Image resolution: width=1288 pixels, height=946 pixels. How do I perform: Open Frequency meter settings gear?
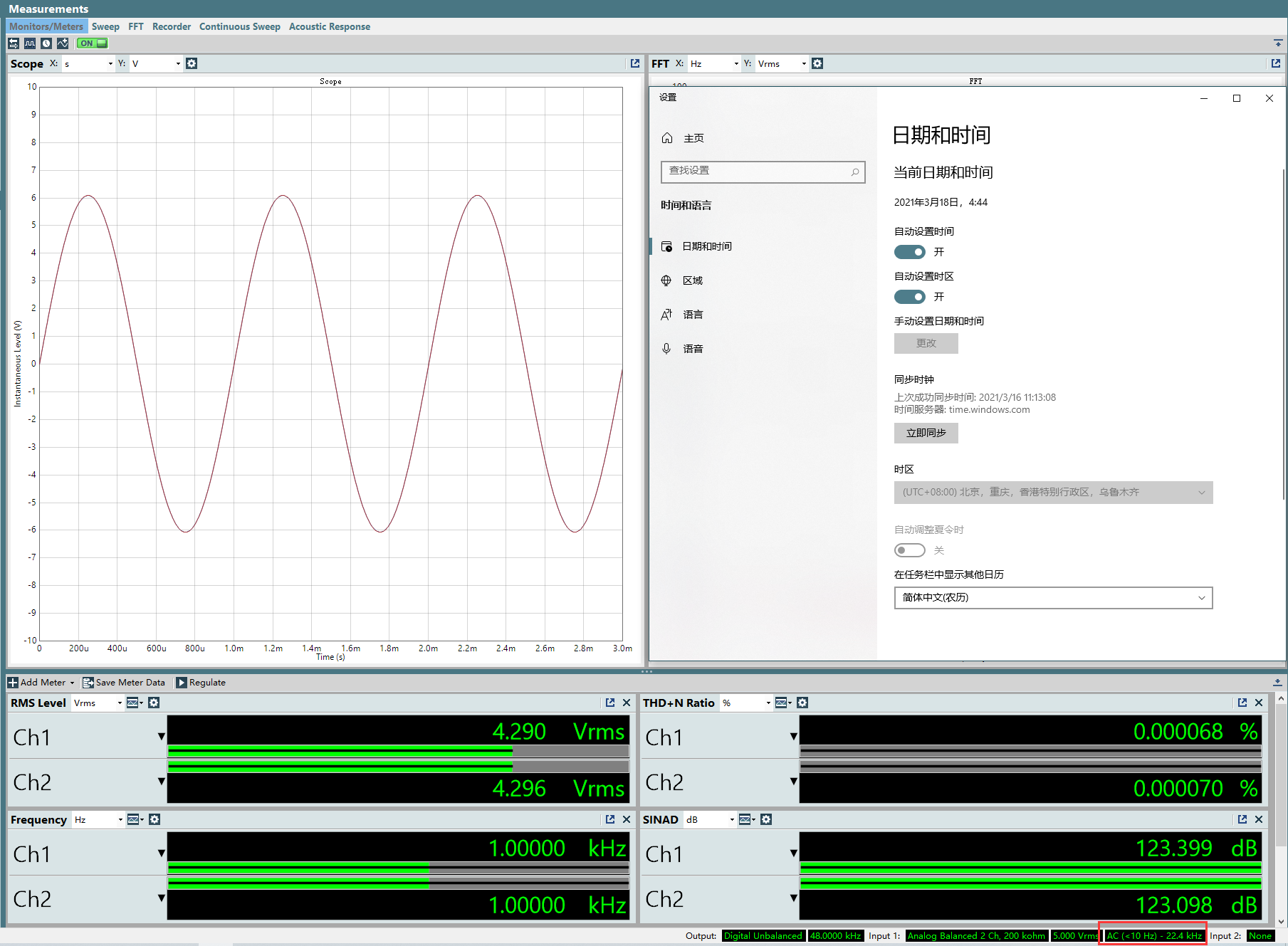(155, 819)
